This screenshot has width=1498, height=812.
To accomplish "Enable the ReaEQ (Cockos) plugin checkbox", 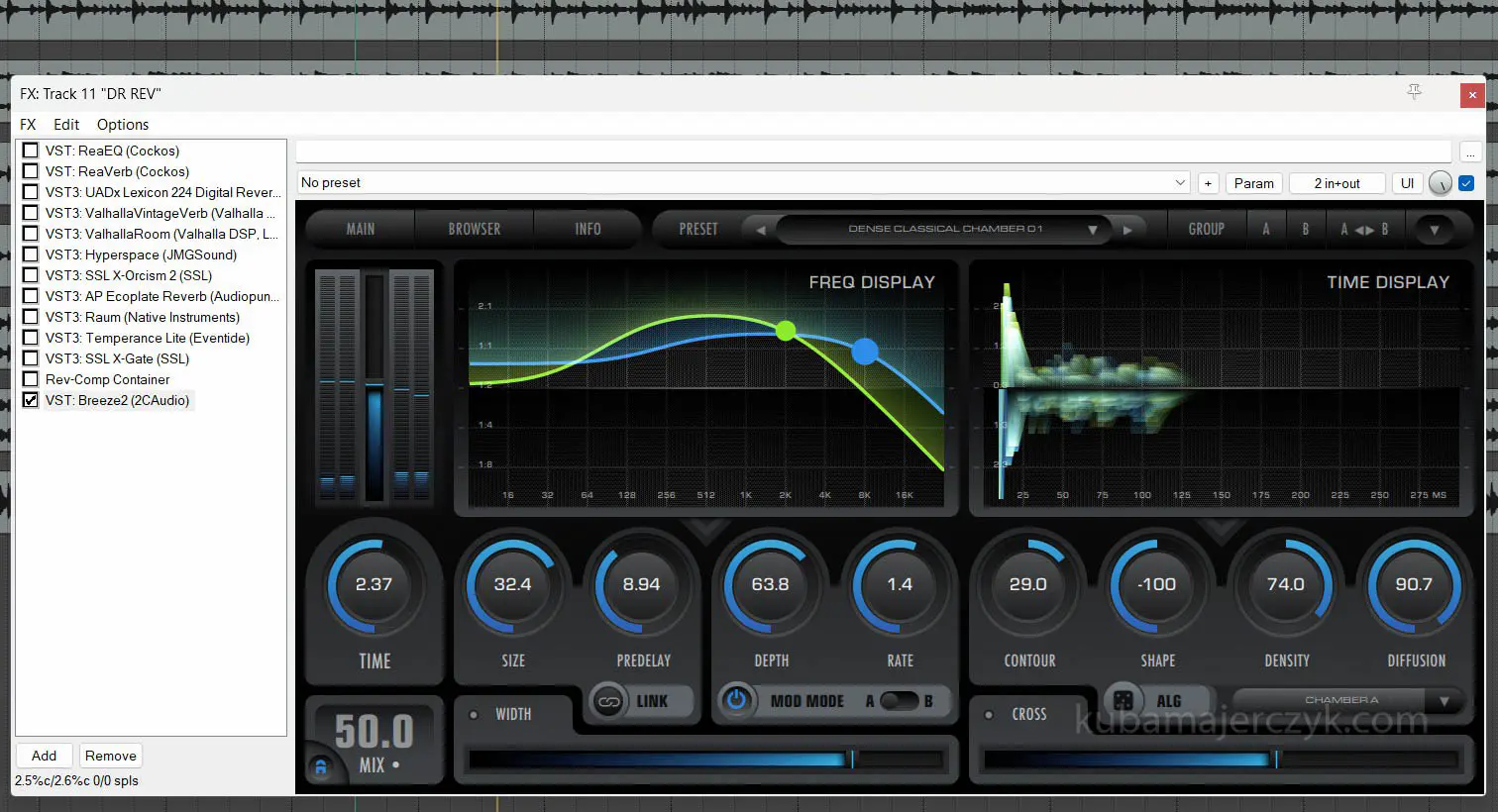I will [x=31, y=151].
